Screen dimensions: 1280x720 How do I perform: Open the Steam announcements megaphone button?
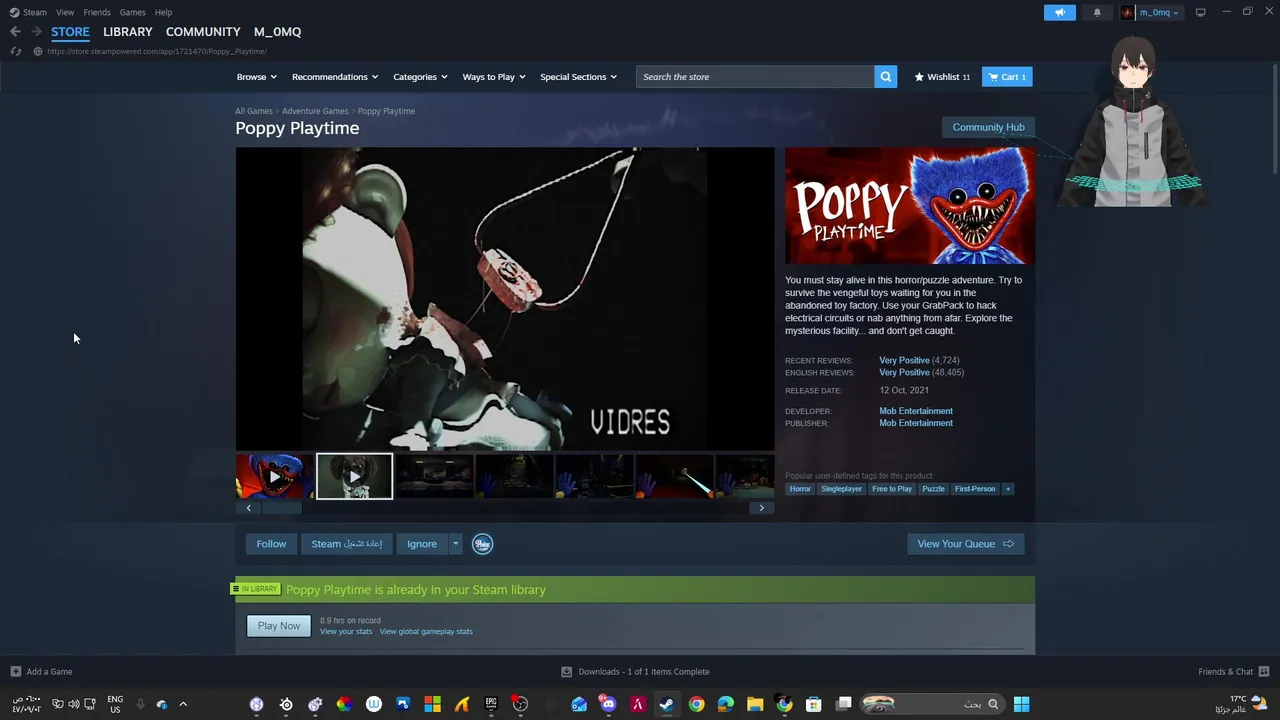pyautogui.click(x=1060, y=12)
